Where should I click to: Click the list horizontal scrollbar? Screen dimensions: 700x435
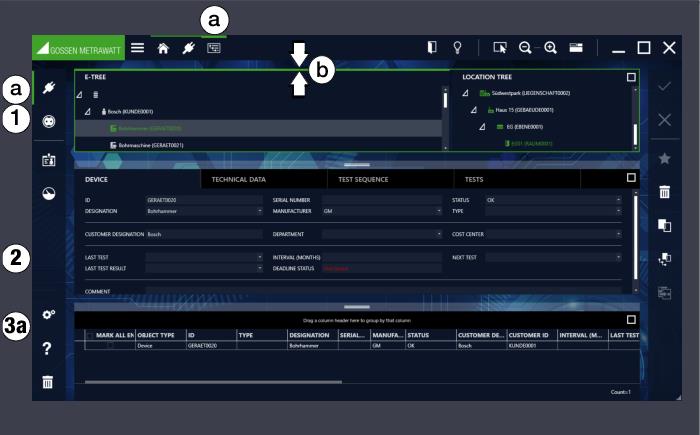click(x=213, y=382)
